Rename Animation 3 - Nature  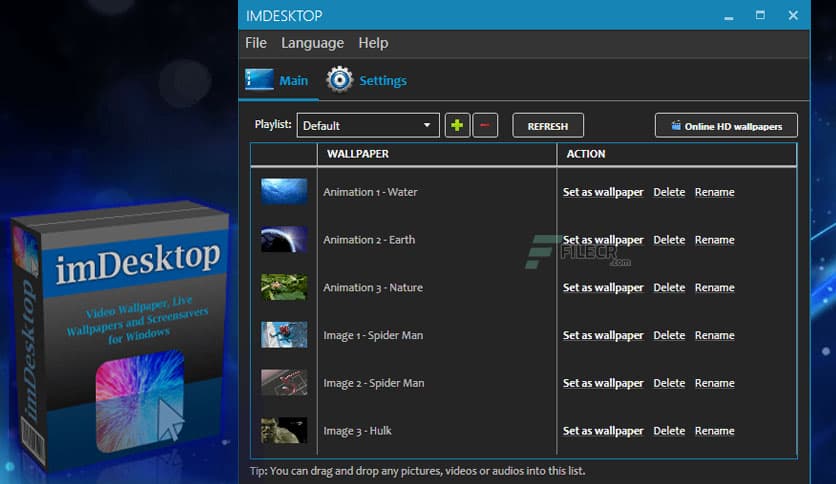pos(714,287)
